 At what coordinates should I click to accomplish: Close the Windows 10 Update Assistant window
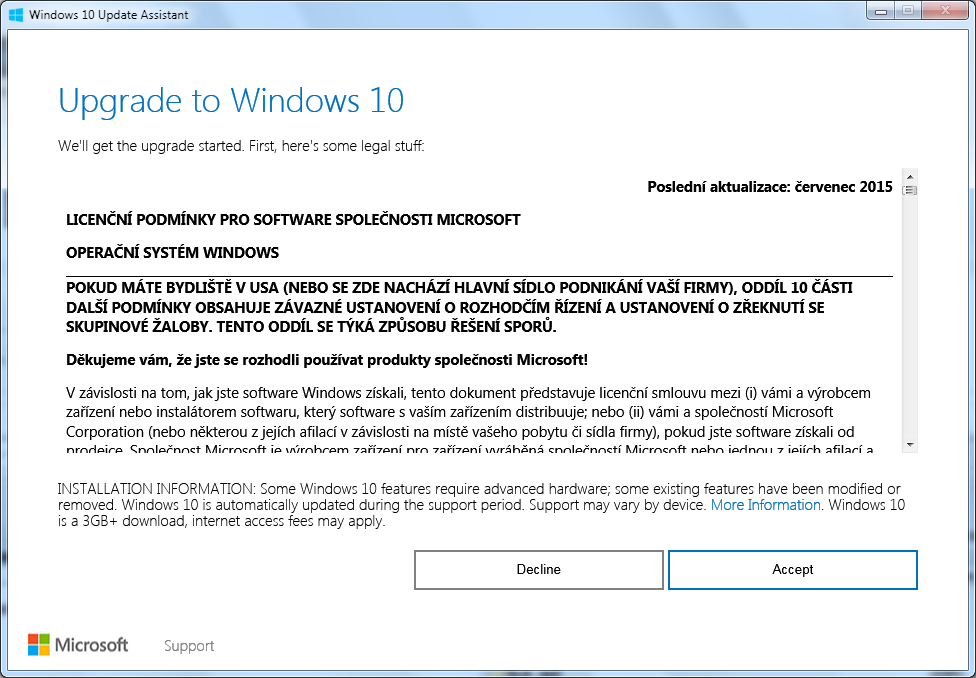click(x=943, y=11)
